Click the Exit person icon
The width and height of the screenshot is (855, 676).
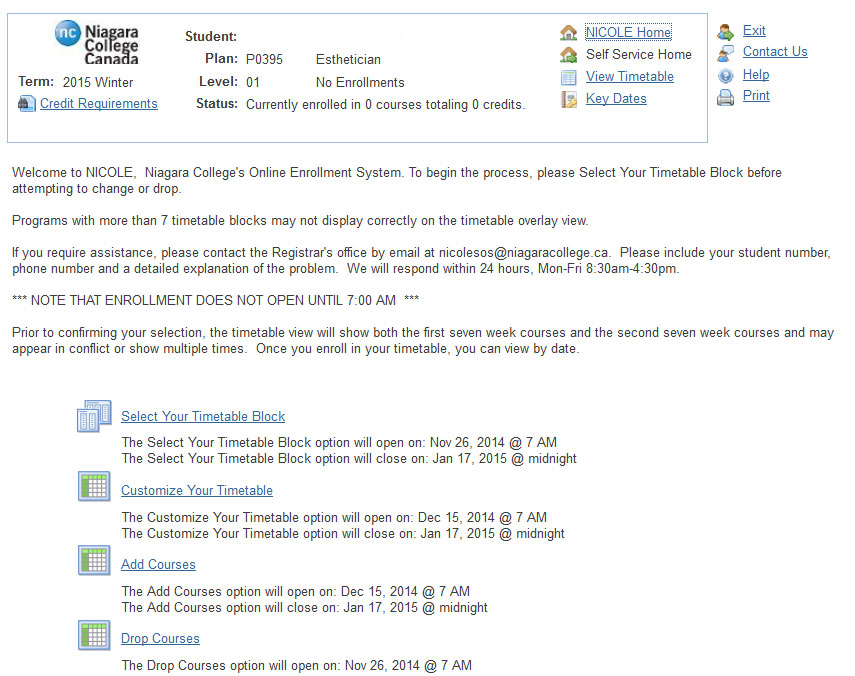726,32
